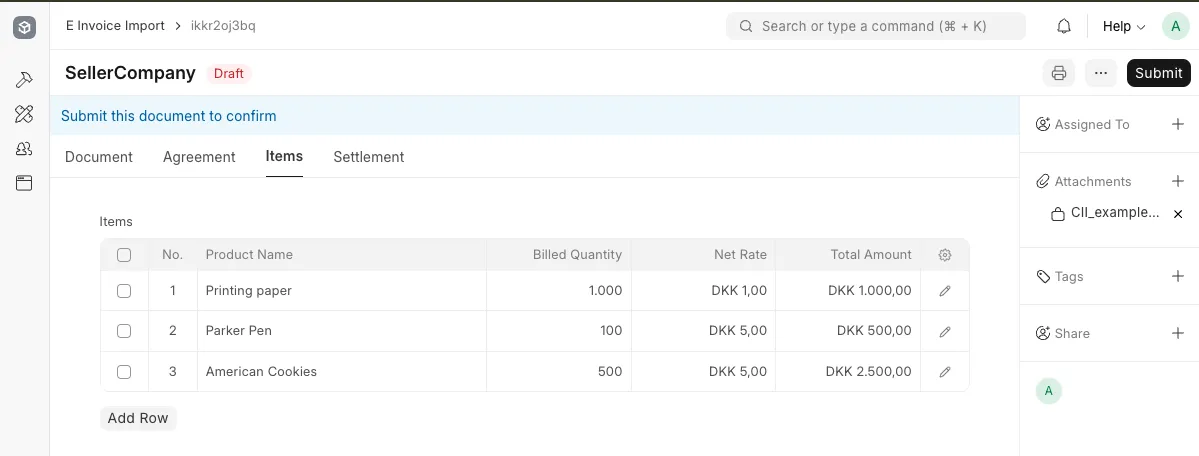
Task: Add a tag using the Tags plus
Action: (1178, 276)
